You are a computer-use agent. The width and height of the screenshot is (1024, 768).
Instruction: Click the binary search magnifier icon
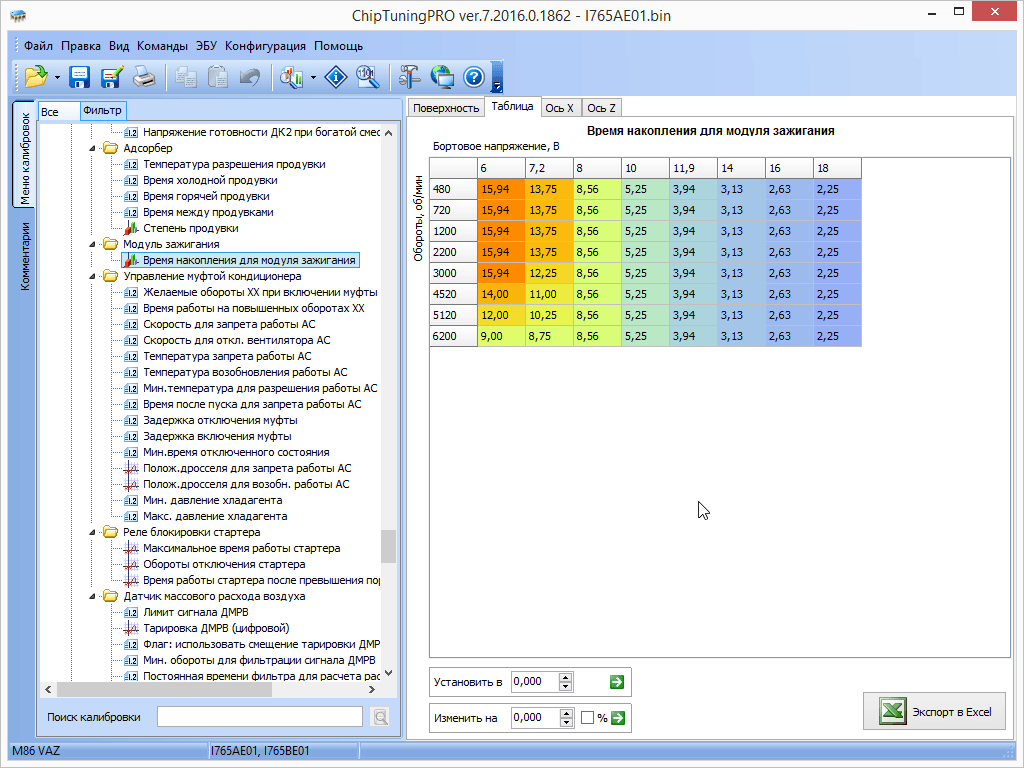coord(368,77)
